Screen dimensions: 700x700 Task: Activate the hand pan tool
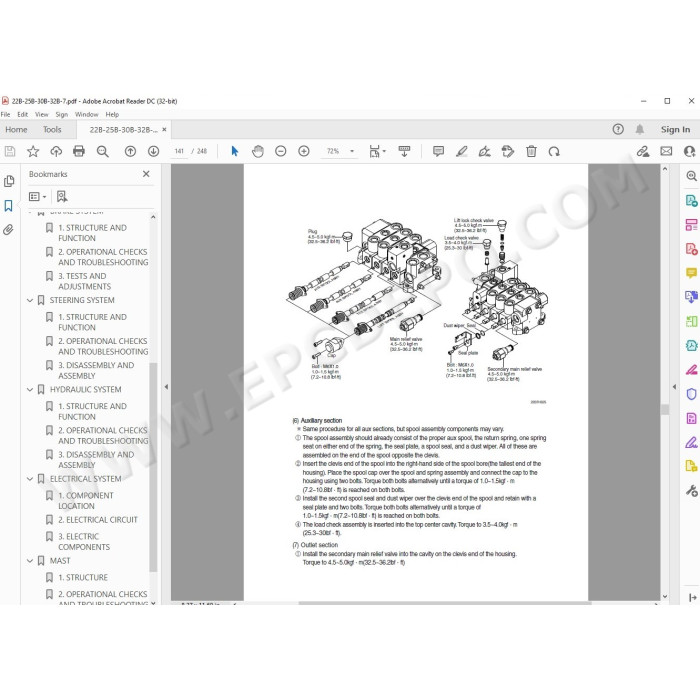point(258,151)
